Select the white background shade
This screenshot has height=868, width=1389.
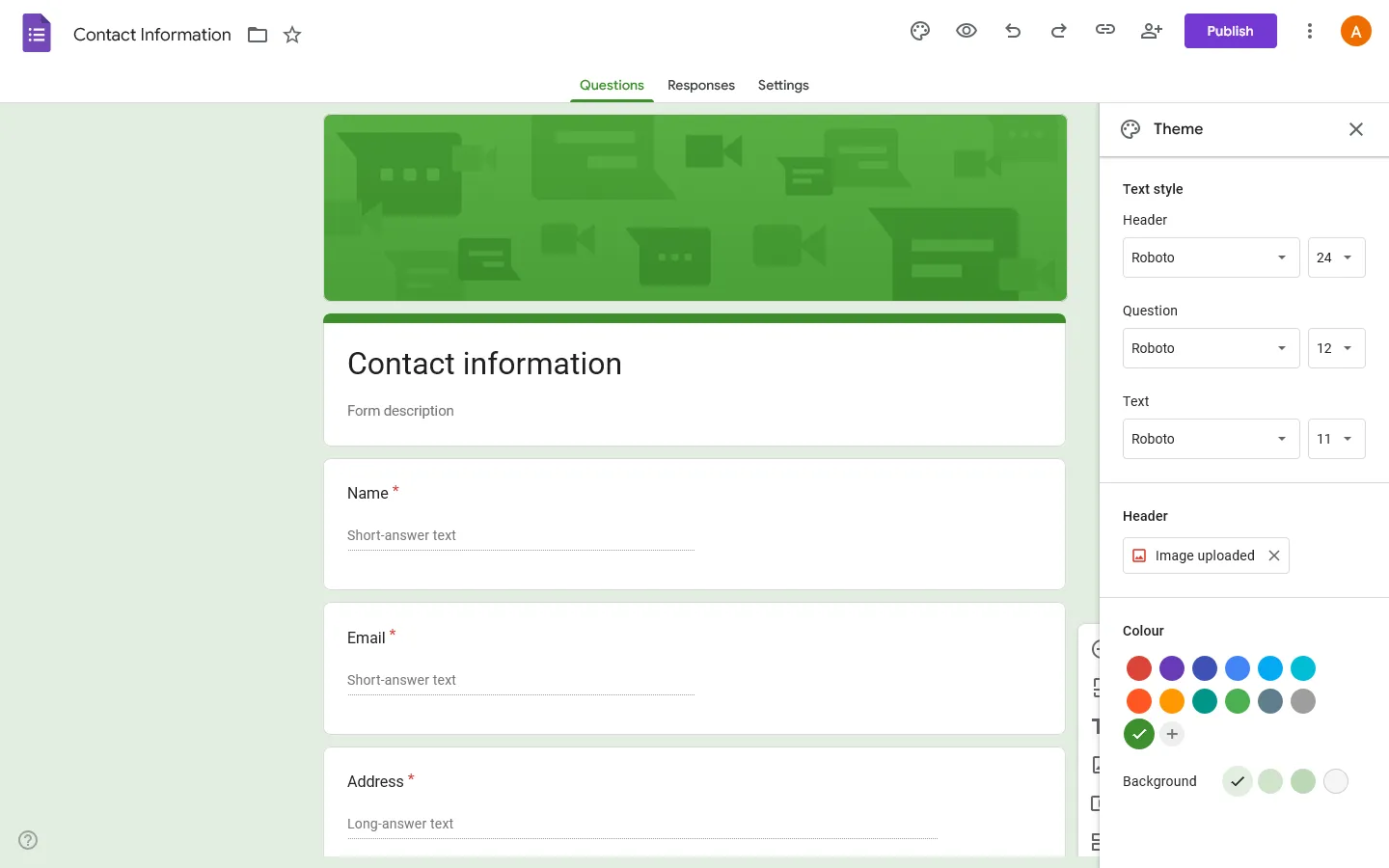coord(1336,781)
